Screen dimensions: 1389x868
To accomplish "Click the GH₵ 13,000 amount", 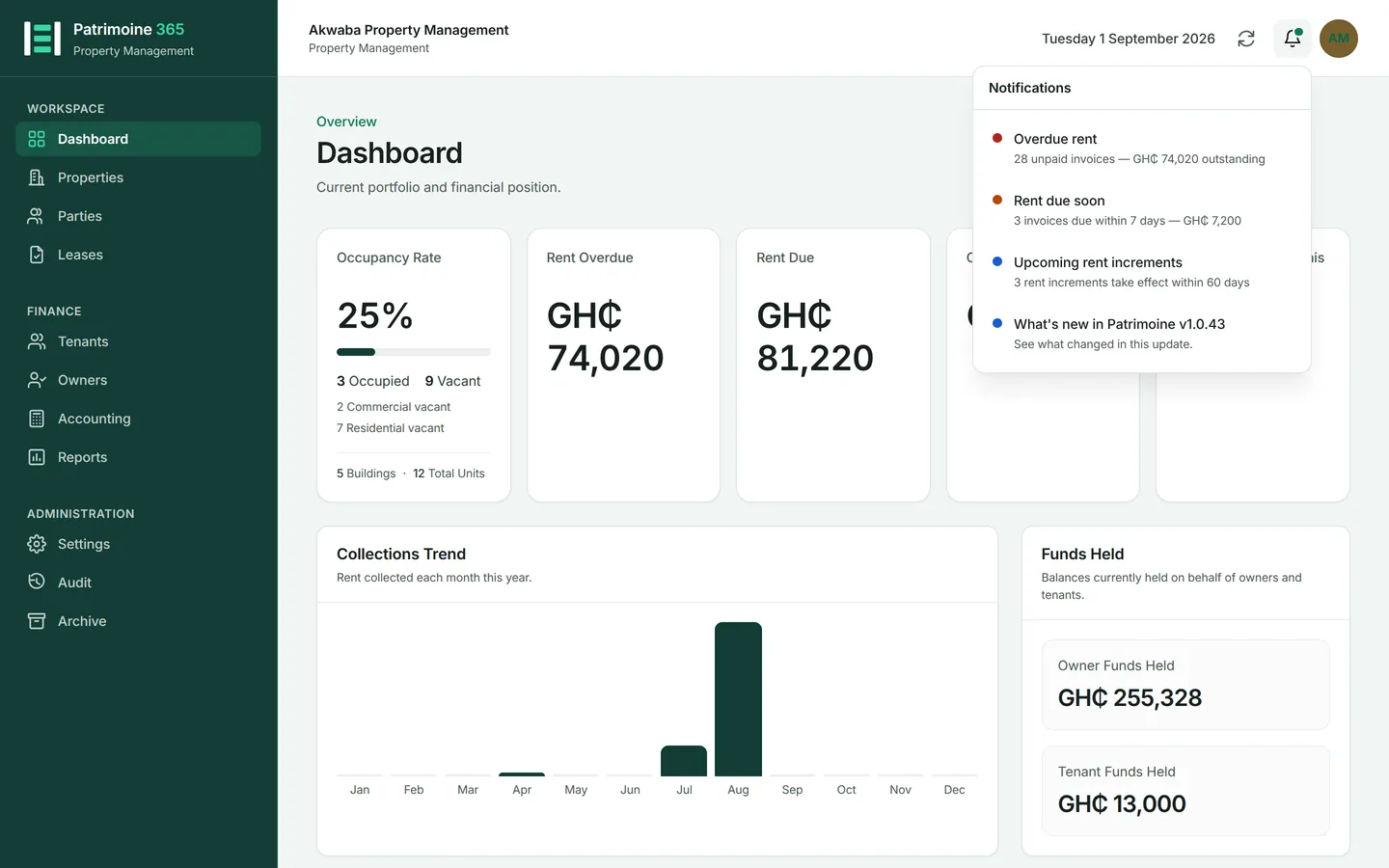I will [x=1122, y=803].
